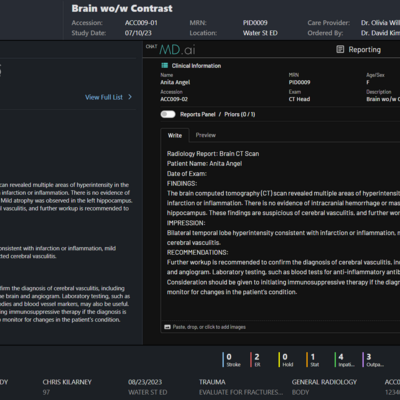The height and width of the screenshot is (400, 400).
Task: Open the Chris Kilarney worklist row
Action: coord(200,387)
